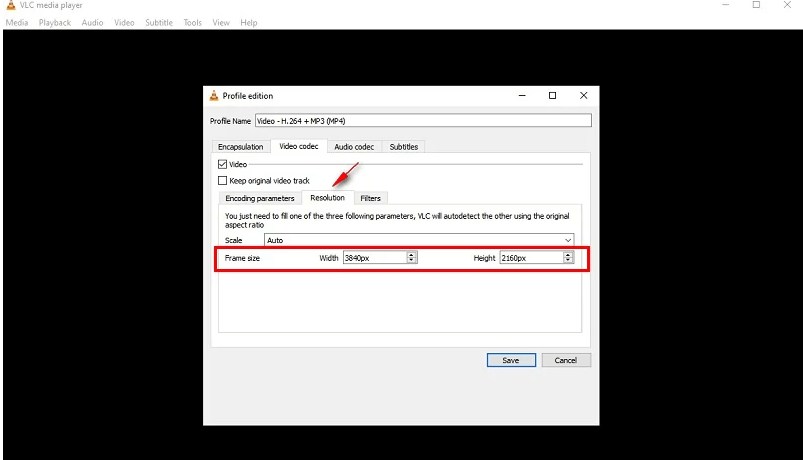
Task: Open the Tools menu
Action: pos(193,23)
